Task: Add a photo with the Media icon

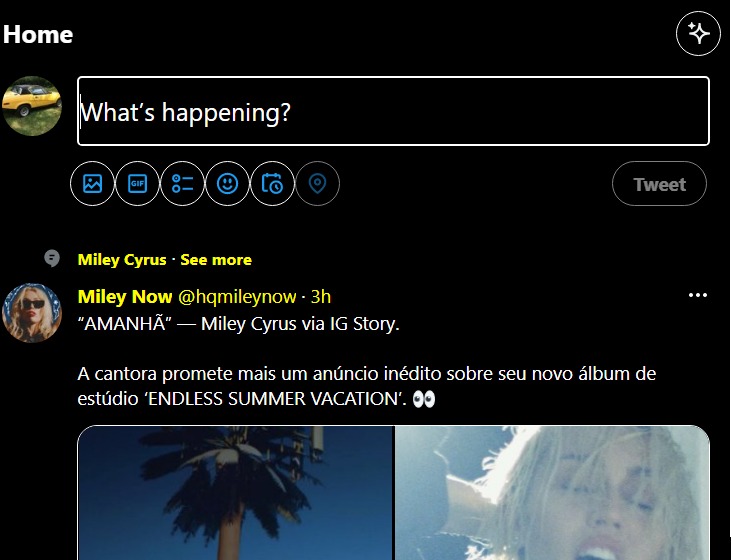Action: coord(92,183)
